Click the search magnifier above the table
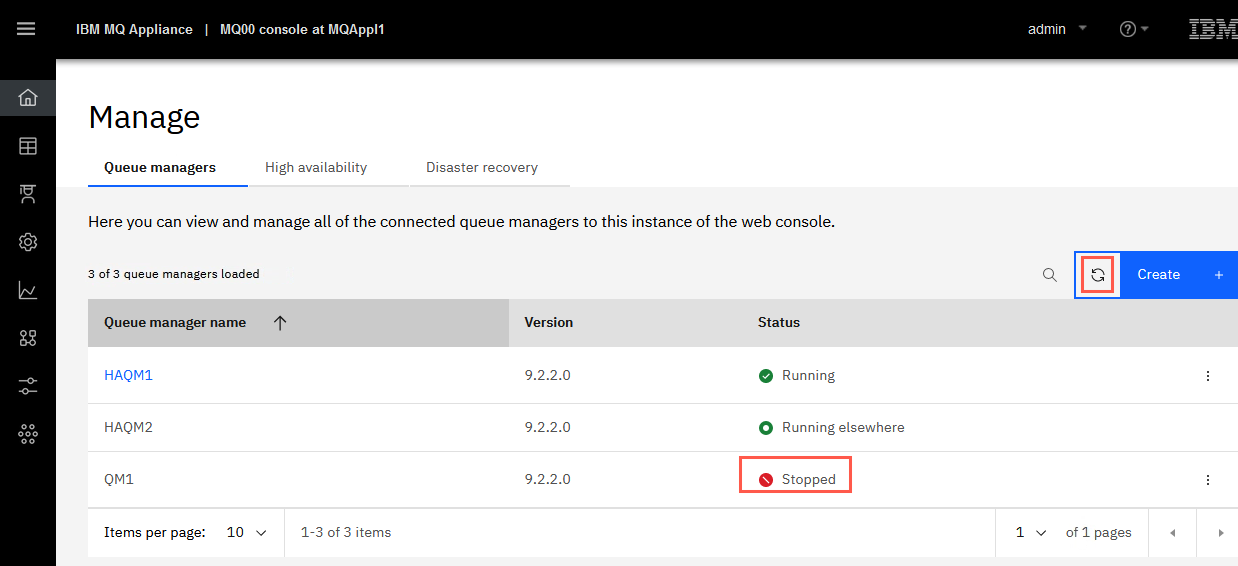 1050,275
